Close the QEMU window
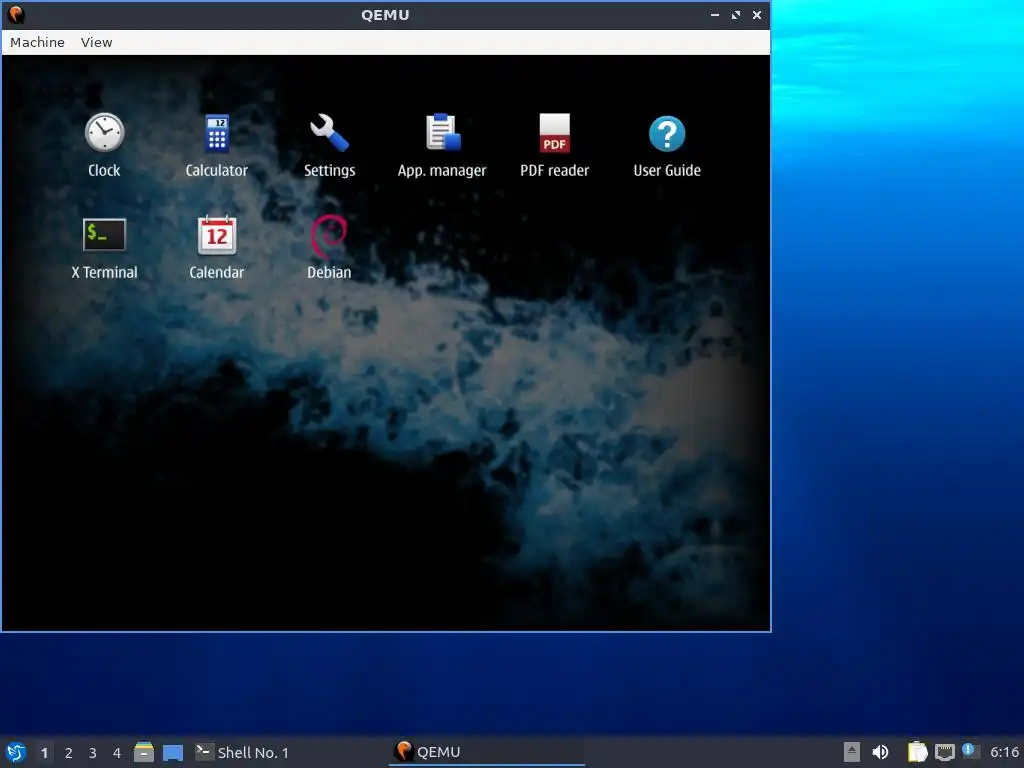This screenshot has height=768, width=1024. tap(757, 14)
